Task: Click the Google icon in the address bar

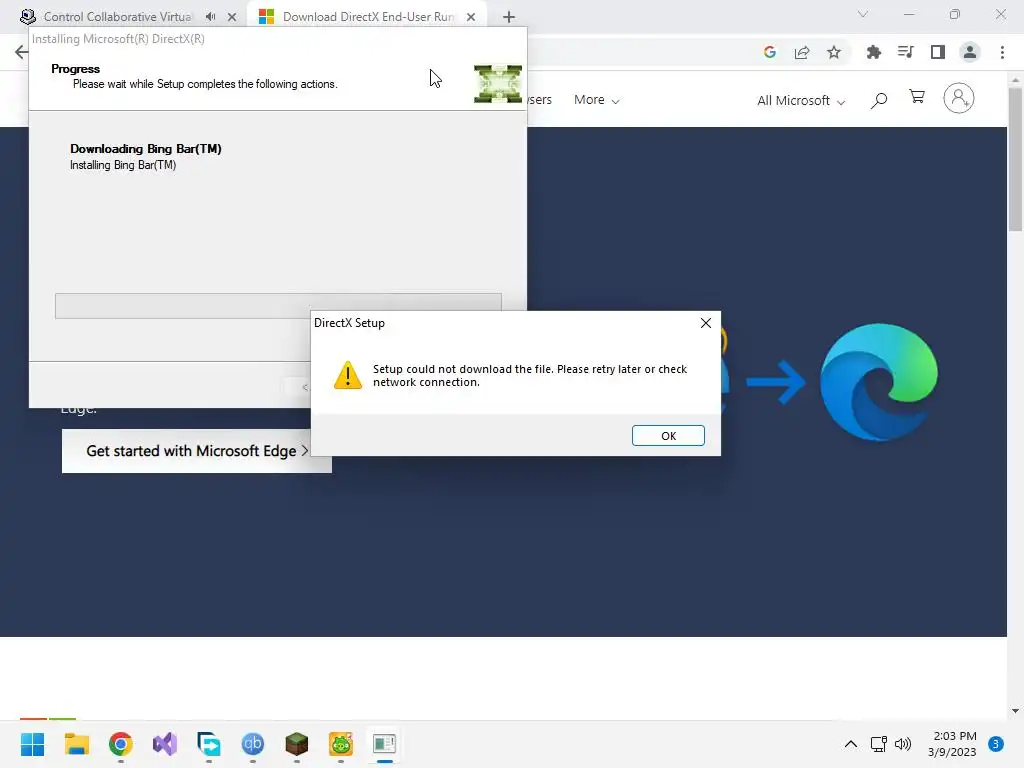Action: (x=770, y=52)
